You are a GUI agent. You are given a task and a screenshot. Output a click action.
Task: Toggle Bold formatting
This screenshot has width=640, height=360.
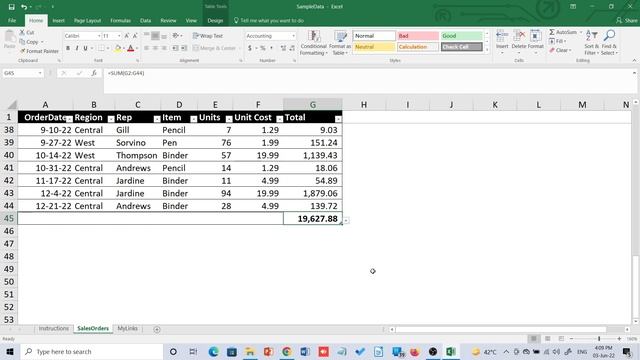click(x=68, y=48)
